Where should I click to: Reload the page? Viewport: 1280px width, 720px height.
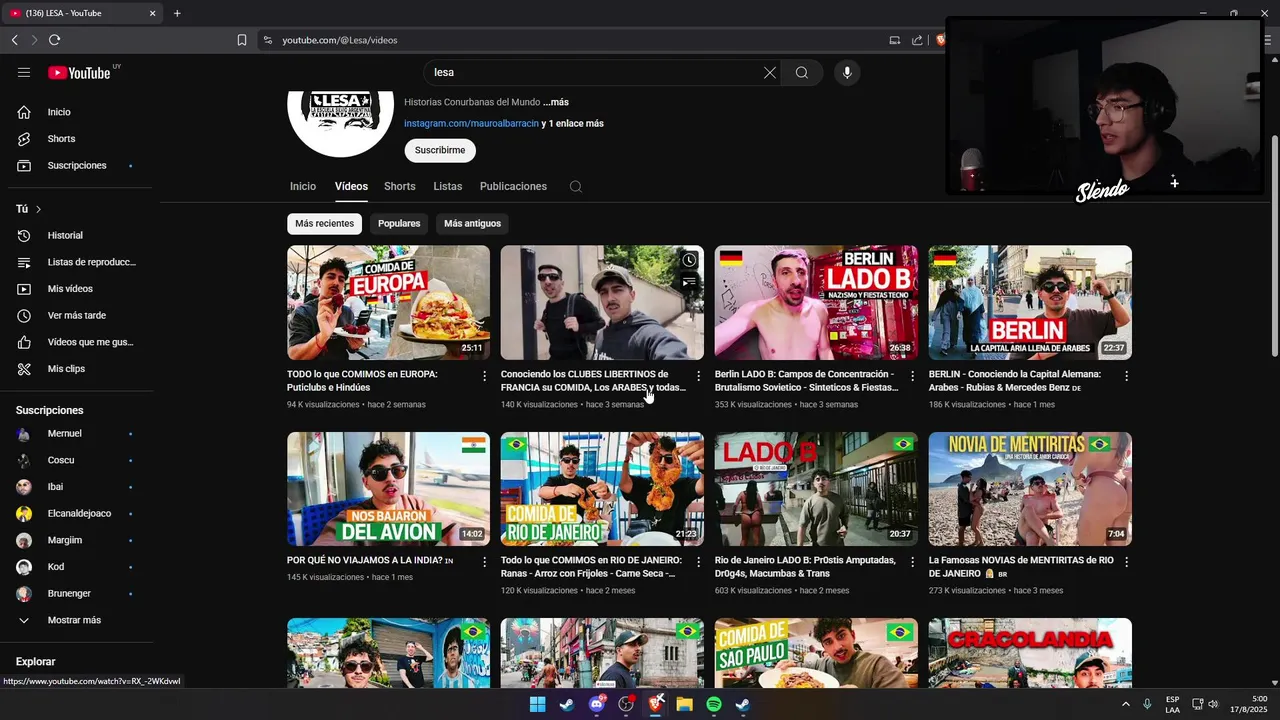click(x=54, y=40)
